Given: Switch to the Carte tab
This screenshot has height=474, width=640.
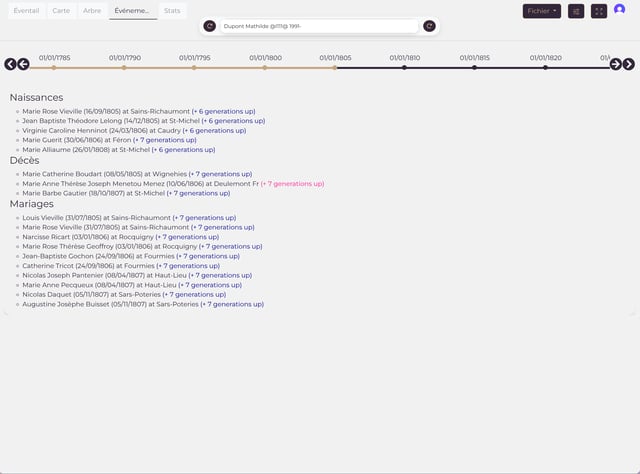Looking at the screenshot, I should (61, 11).
